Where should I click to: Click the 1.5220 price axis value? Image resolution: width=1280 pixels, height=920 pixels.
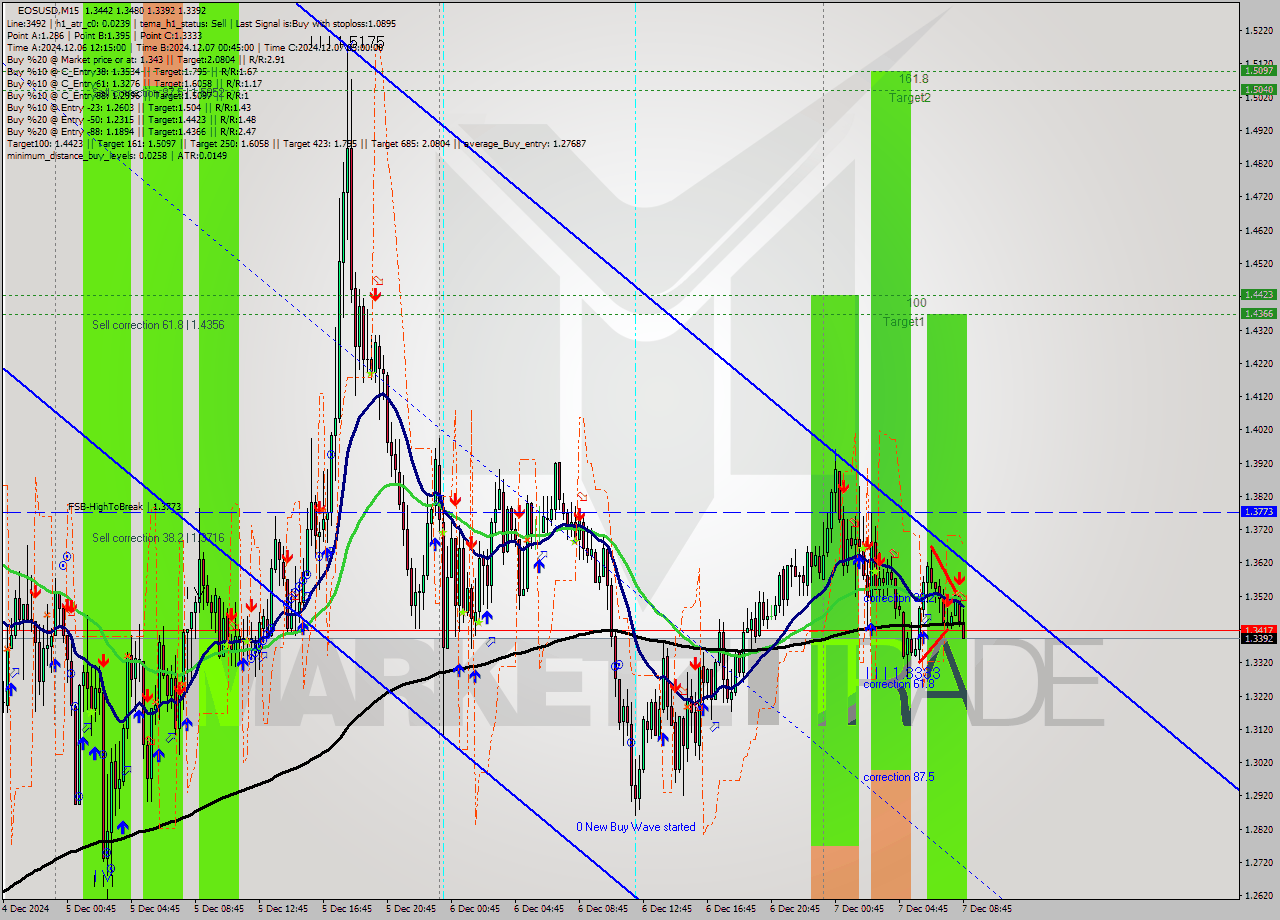1258,30
